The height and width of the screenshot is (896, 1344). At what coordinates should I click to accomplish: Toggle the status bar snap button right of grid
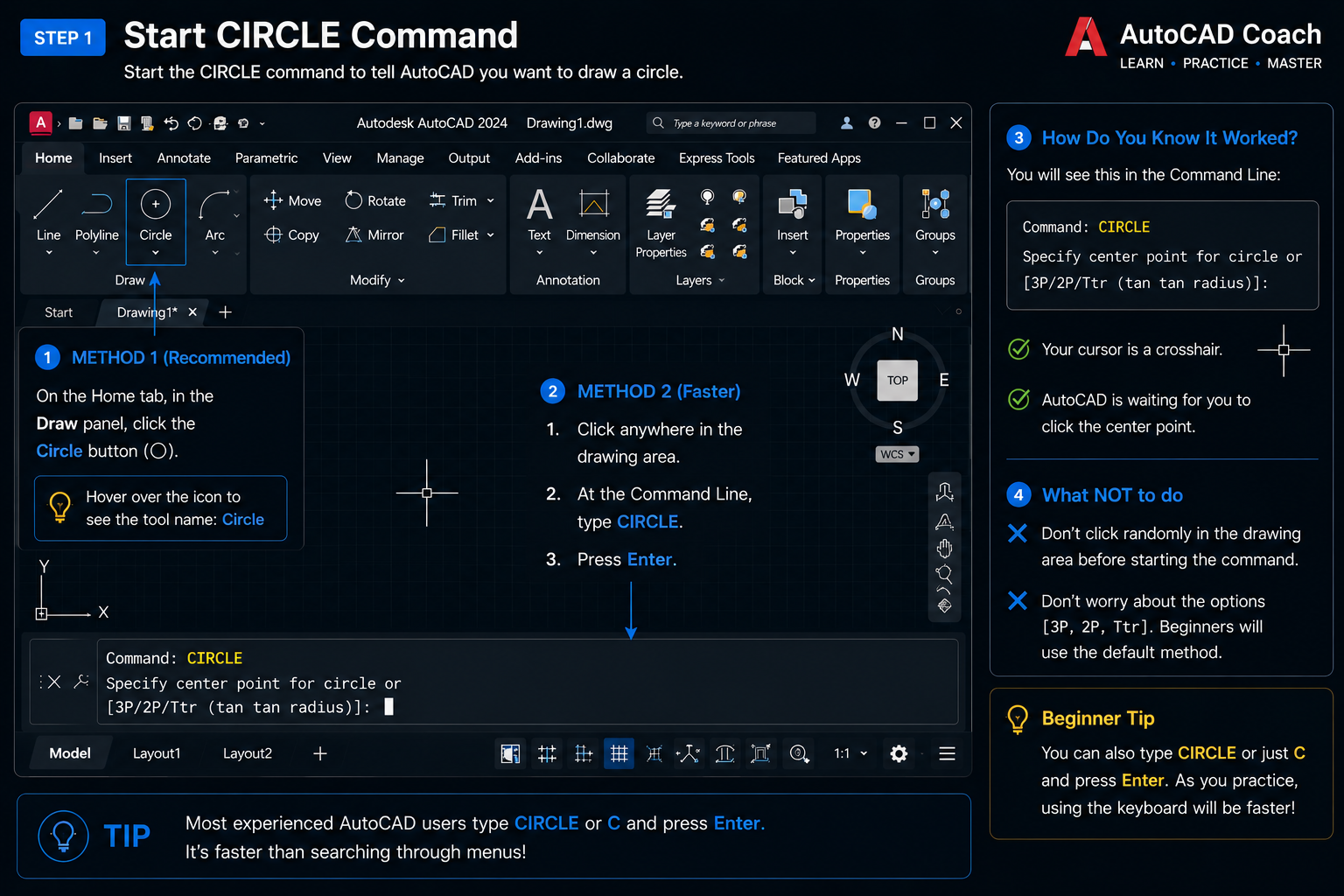pyautogui.click(x=654, y=753)
